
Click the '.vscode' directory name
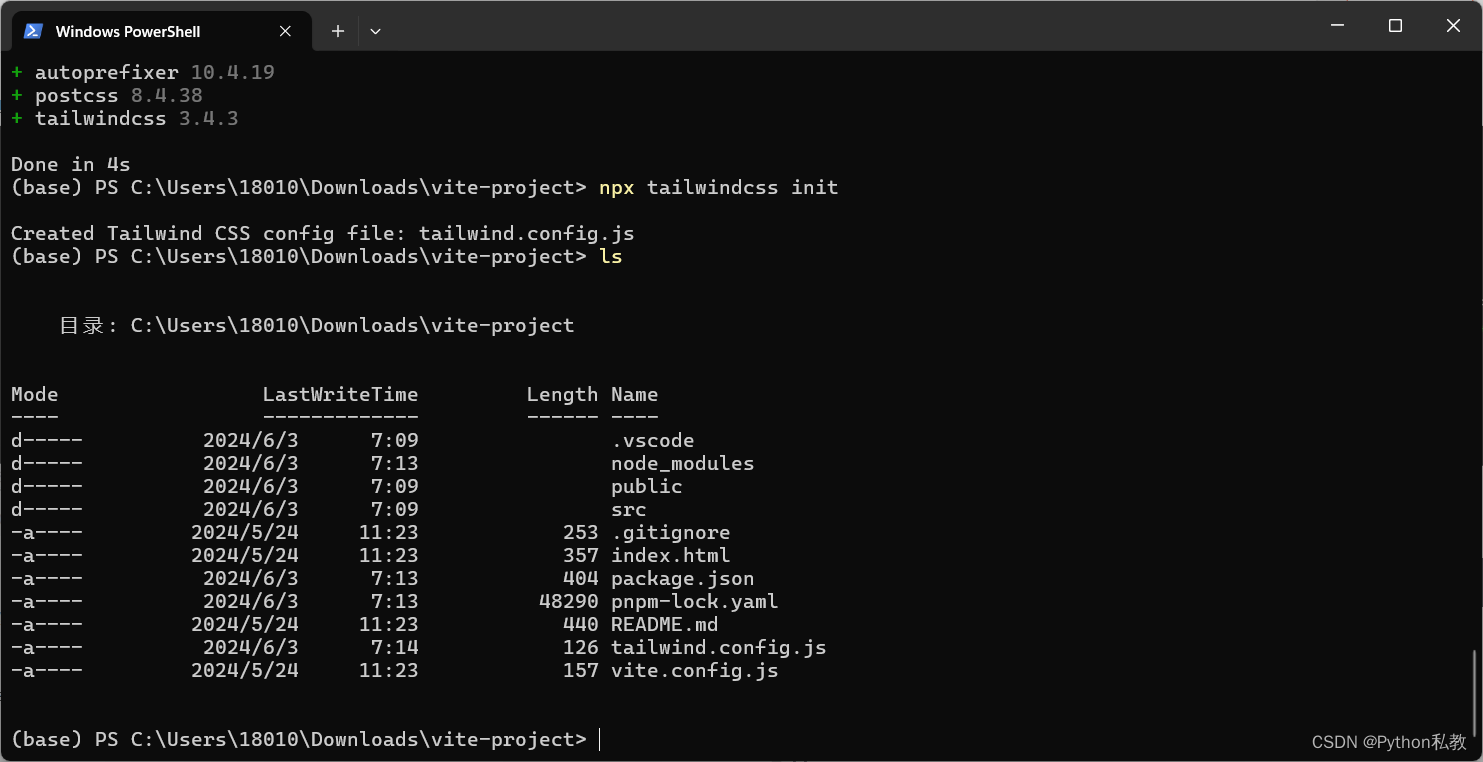(652, 440)
